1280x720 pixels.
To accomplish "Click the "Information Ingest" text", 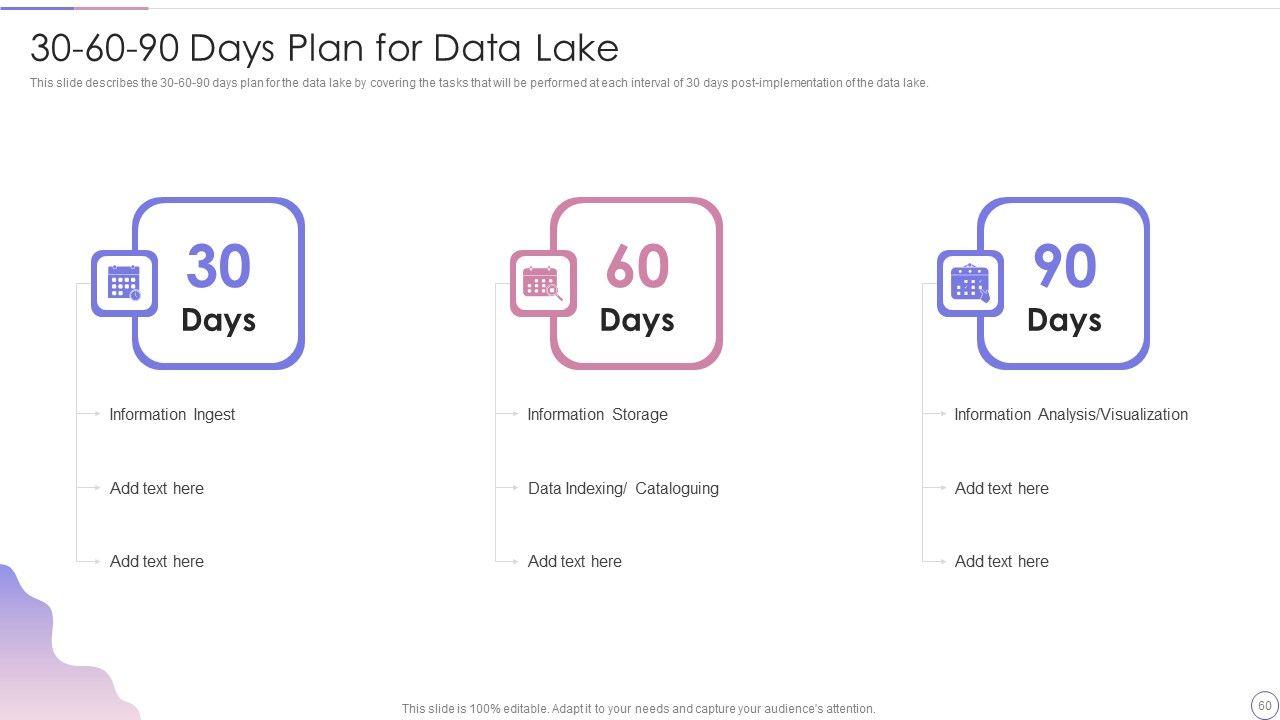I will 172,414.
